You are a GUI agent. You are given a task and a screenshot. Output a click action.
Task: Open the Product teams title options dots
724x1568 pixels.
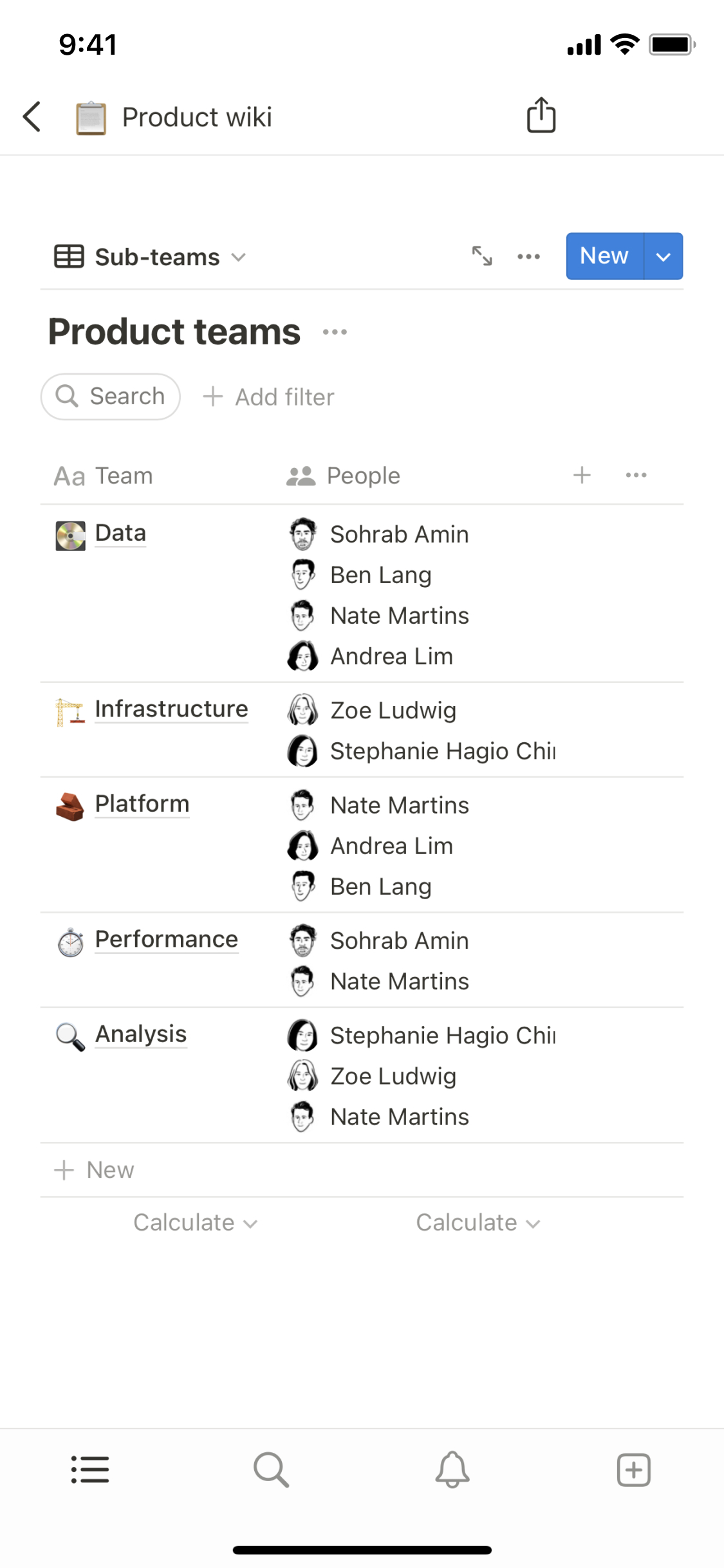335,332
